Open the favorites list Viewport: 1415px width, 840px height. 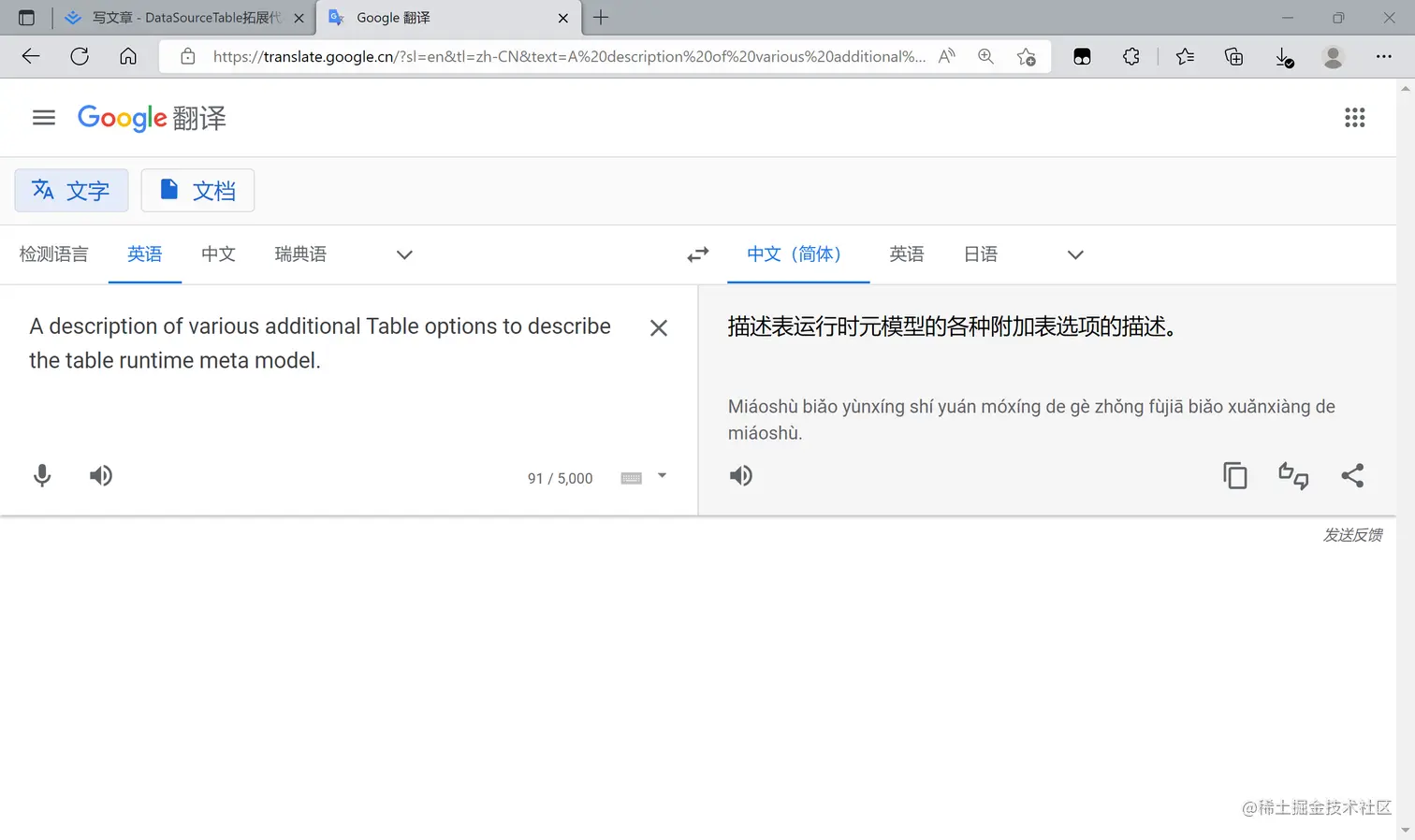pyautogui.click(x=1185, y=56)
